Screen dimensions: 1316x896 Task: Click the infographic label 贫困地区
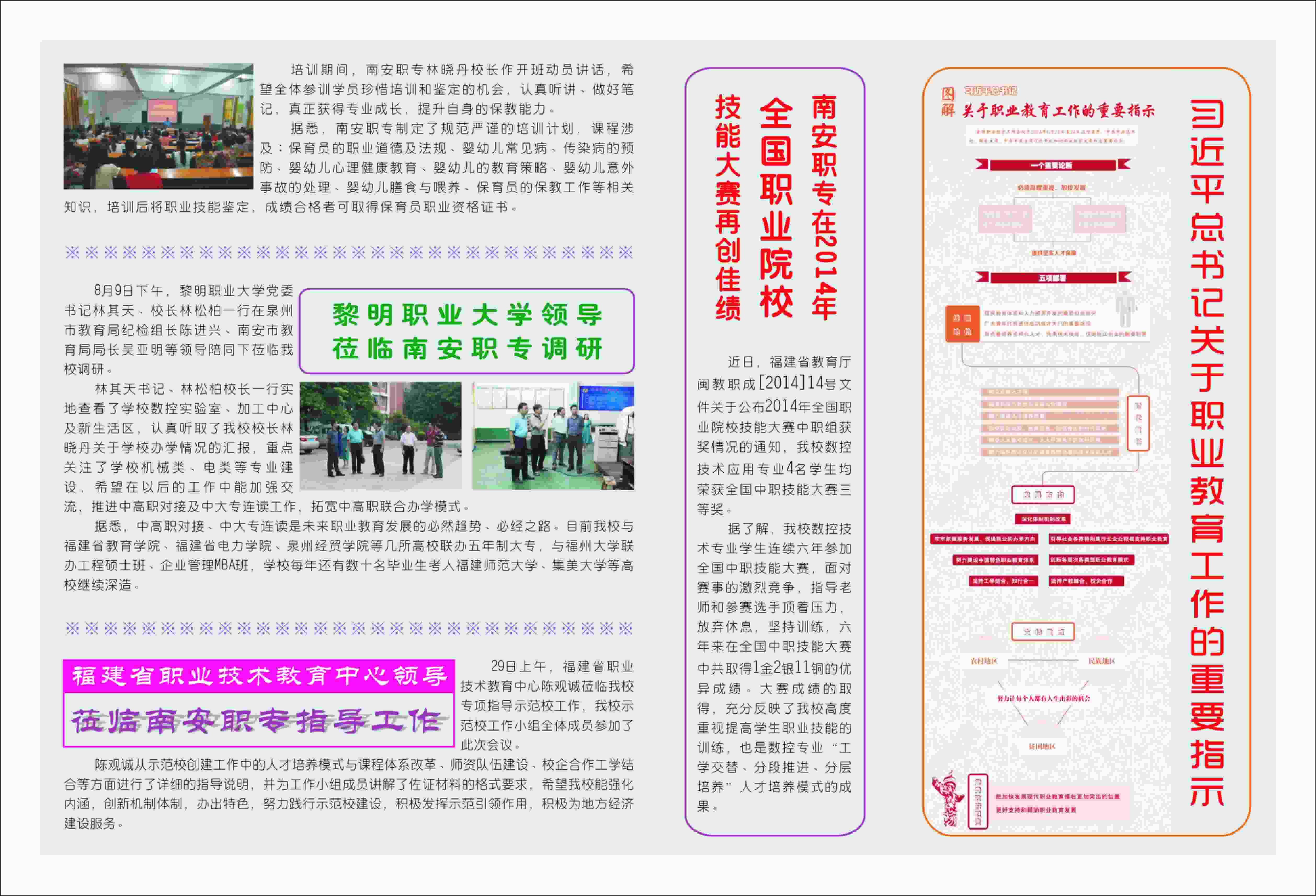(1042, 746)
